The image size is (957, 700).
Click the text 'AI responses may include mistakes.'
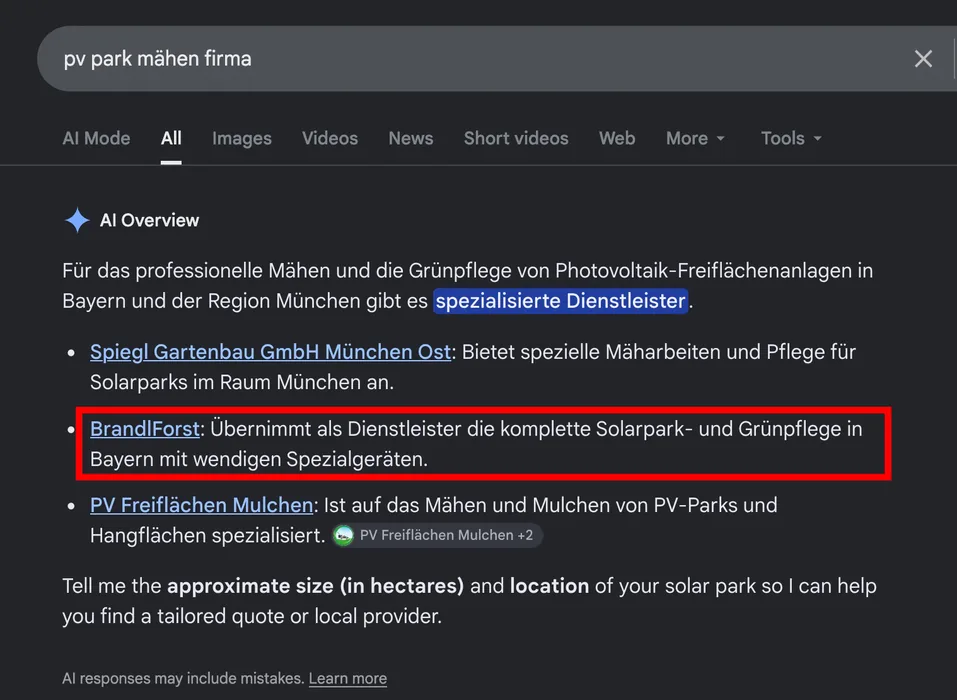coord(183,679)
